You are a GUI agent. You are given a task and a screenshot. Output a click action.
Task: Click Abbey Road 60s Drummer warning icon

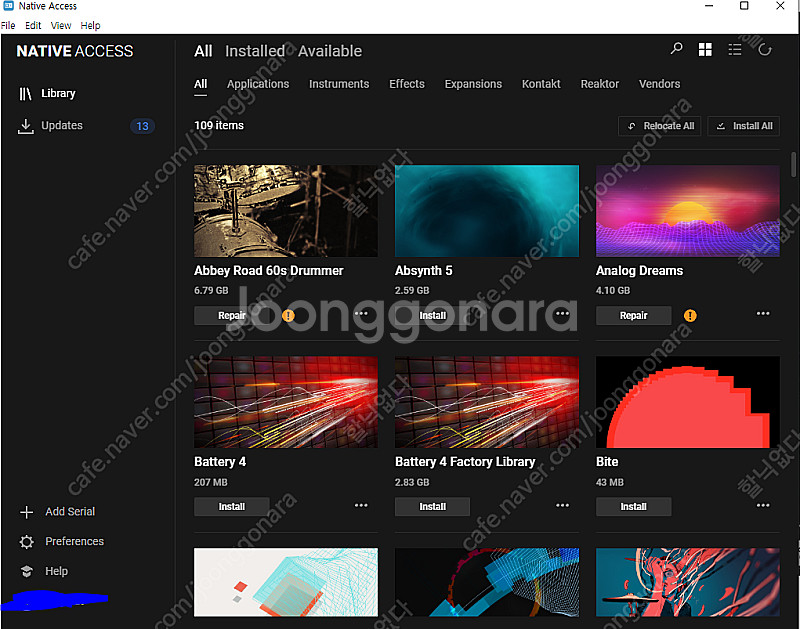coord(288,316)
